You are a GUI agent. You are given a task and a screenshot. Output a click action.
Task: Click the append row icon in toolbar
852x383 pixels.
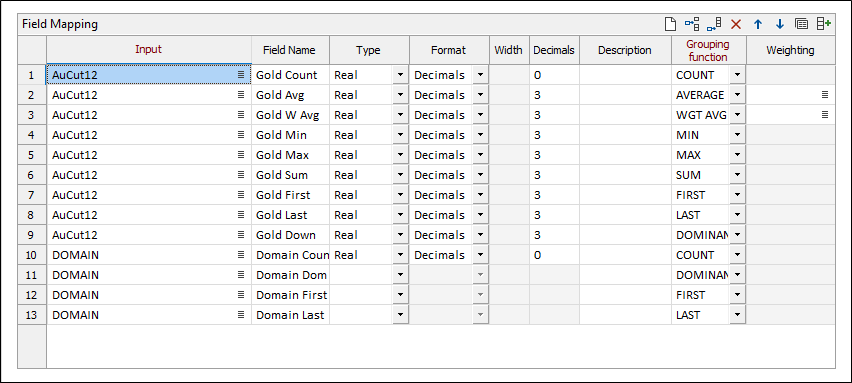pyautogui.click(x=714, y=24)
